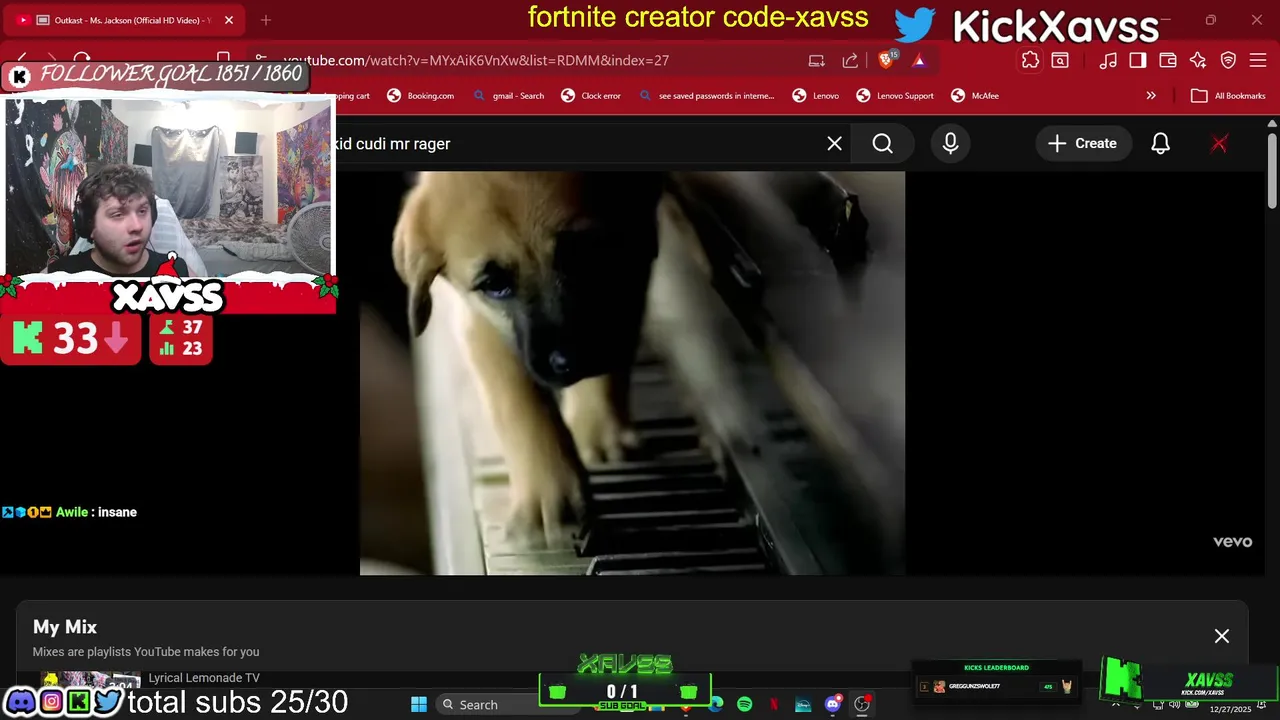This screenshot has height=720, width=1280.
Task: Toggle the browser sidebar panel
Action: (x=1138, y=60)
